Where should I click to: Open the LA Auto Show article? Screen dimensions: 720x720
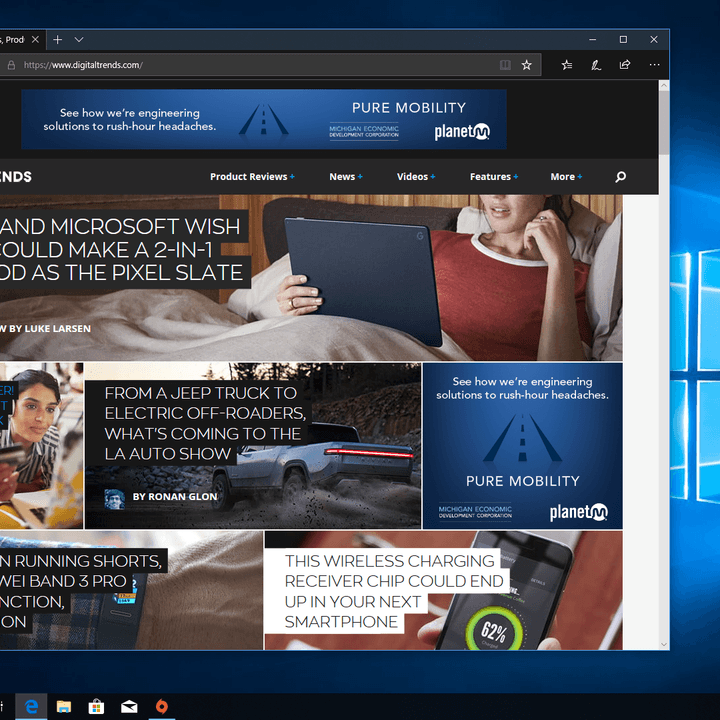click(204, 423)
